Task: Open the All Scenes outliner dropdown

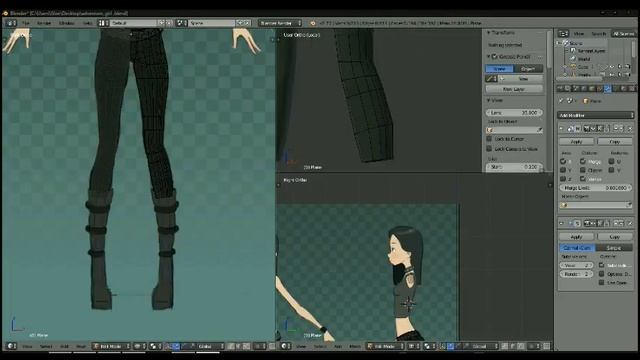Action: pyautogui.click(x=623, y=33)
